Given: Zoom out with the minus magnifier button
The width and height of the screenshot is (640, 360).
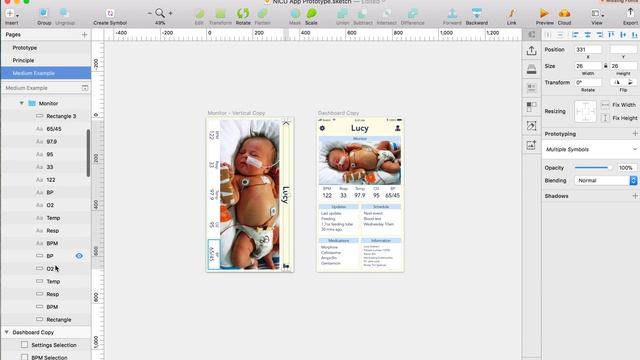Looking at the screenshot, I should coord(149,13).
